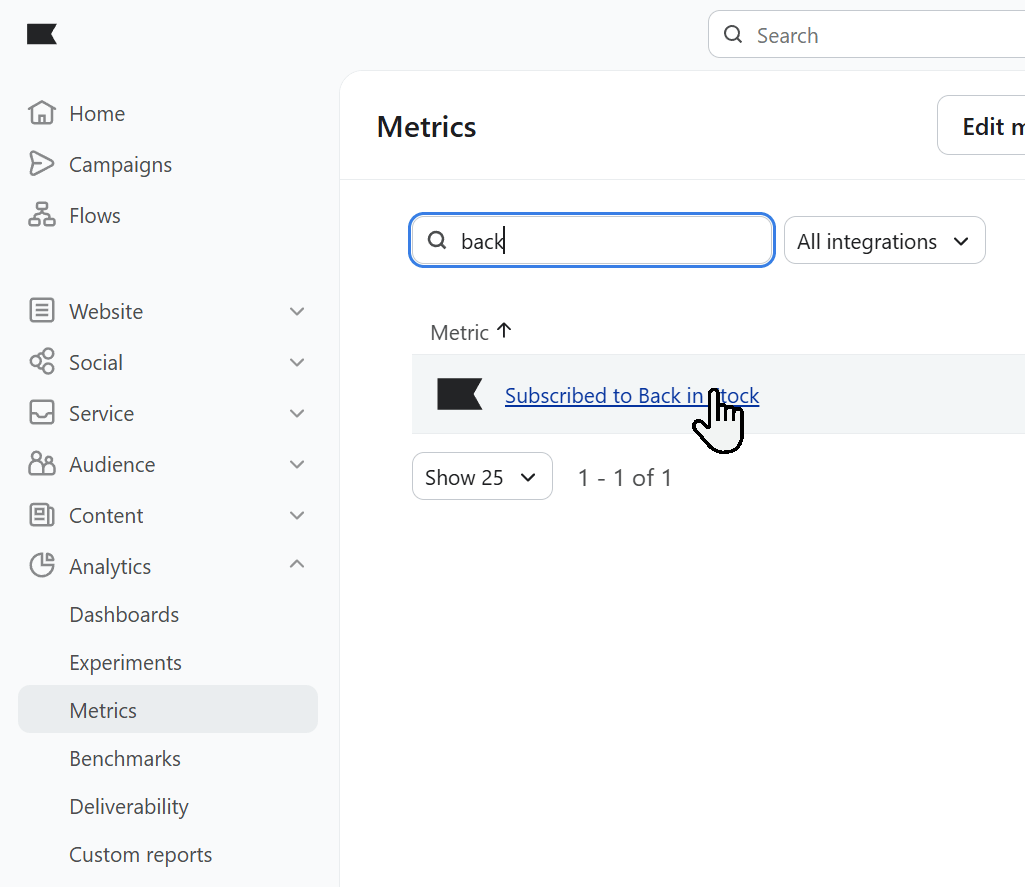Click the Metrics page heading
Screen dimensions: 1025x887
click(x=427, y=127)
